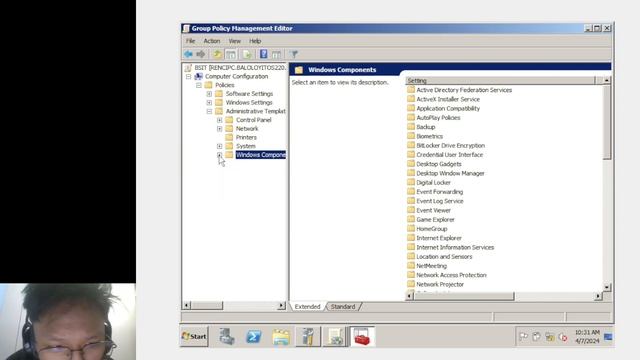Image resolution: width=640 pixels, height=360 pixels.
Task: Expand the Control Panel tree node
Action: 220,120
